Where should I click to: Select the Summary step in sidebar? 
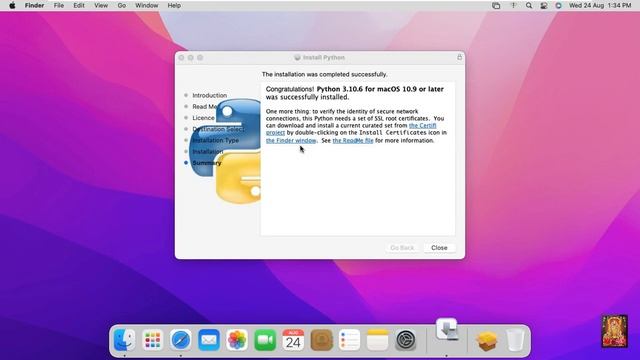pyautogui.click(x=207, y=163)
